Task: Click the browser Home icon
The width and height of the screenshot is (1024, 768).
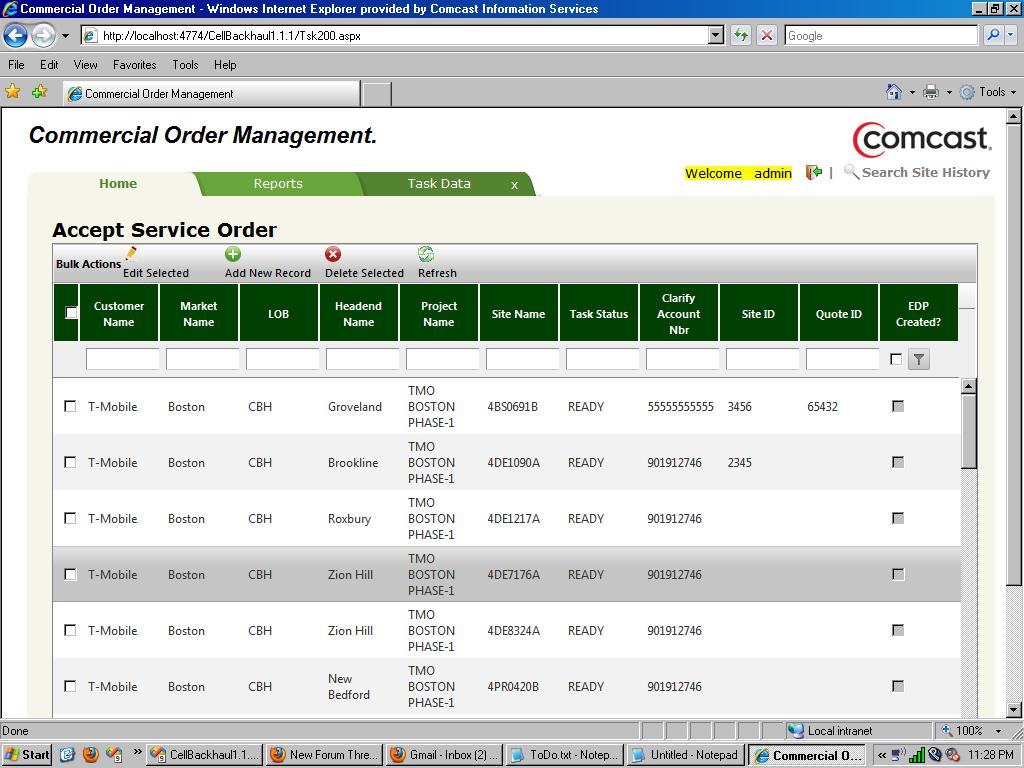Action: coord(893,92)
